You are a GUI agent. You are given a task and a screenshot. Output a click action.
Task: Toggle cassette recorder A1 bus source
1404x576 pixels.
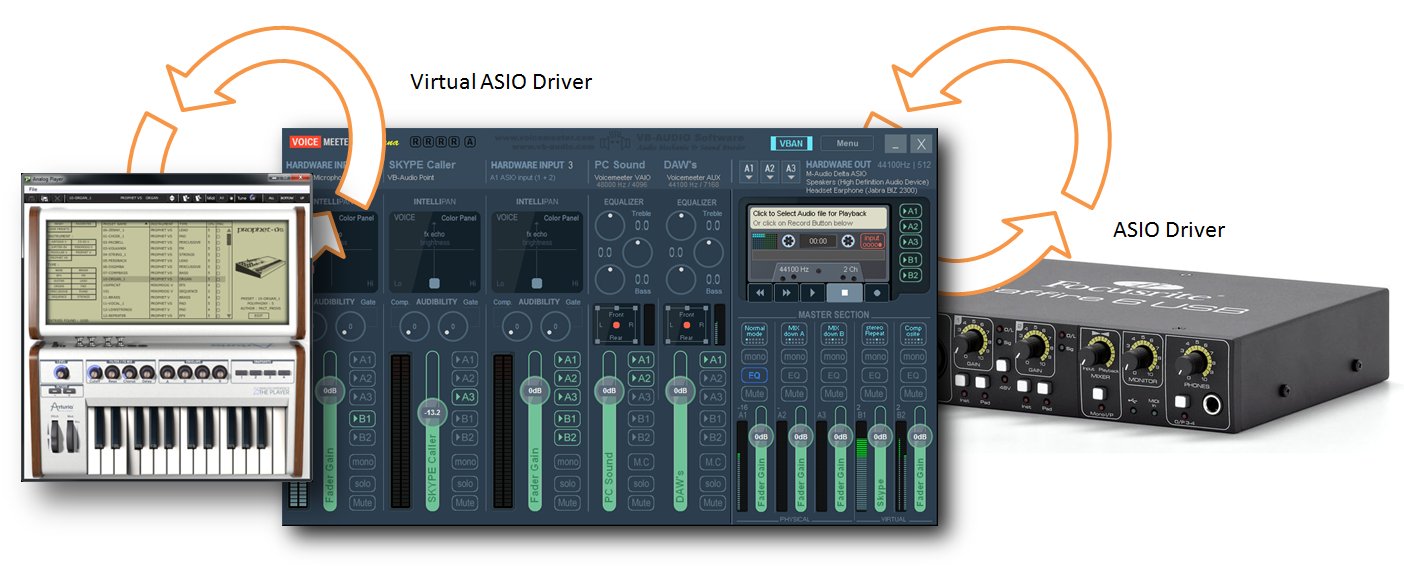tap(910, 211)
